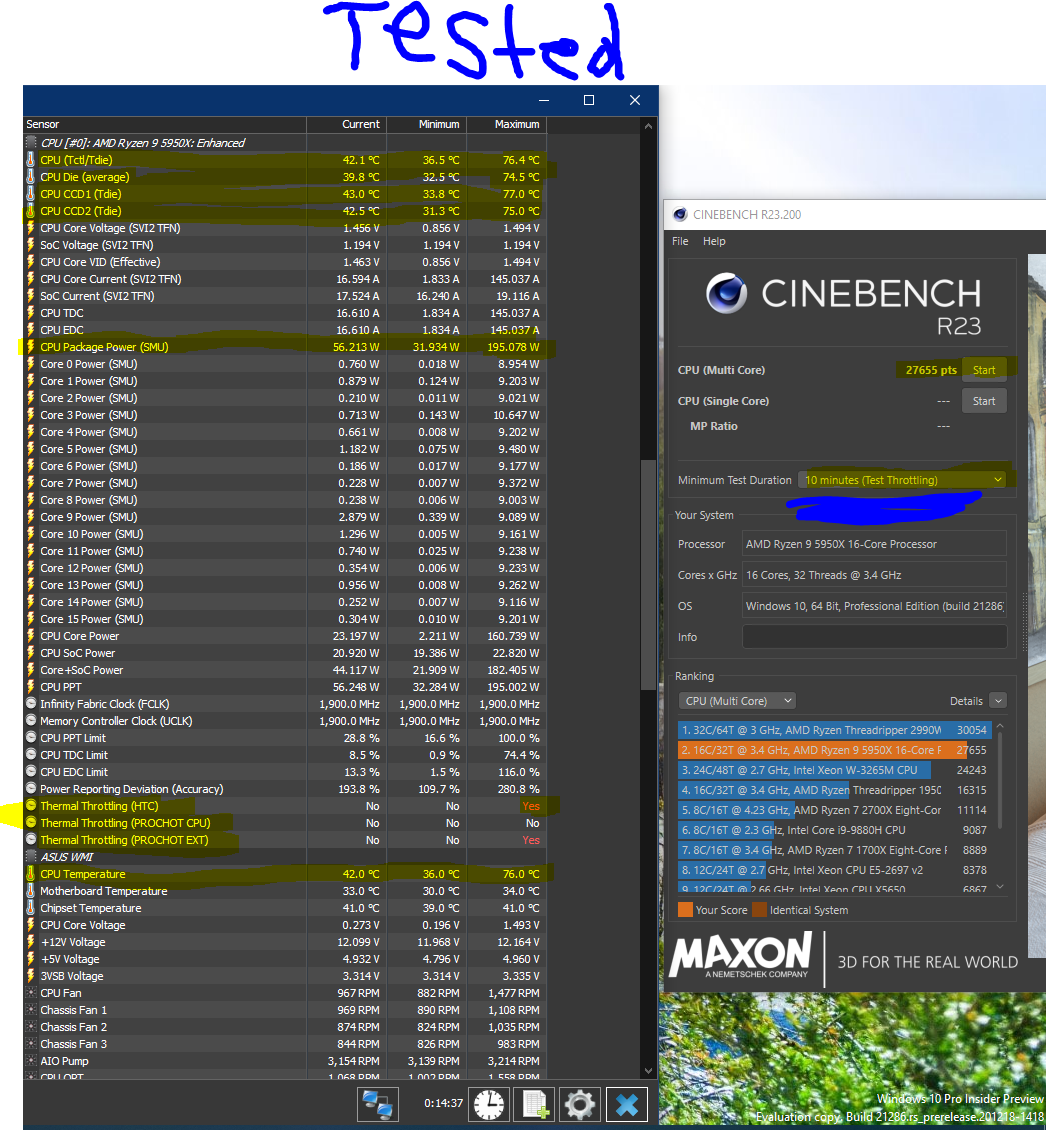Open CPU (Multi Core) ranking dropdown

pyautogui.click(x=737, y=700)
